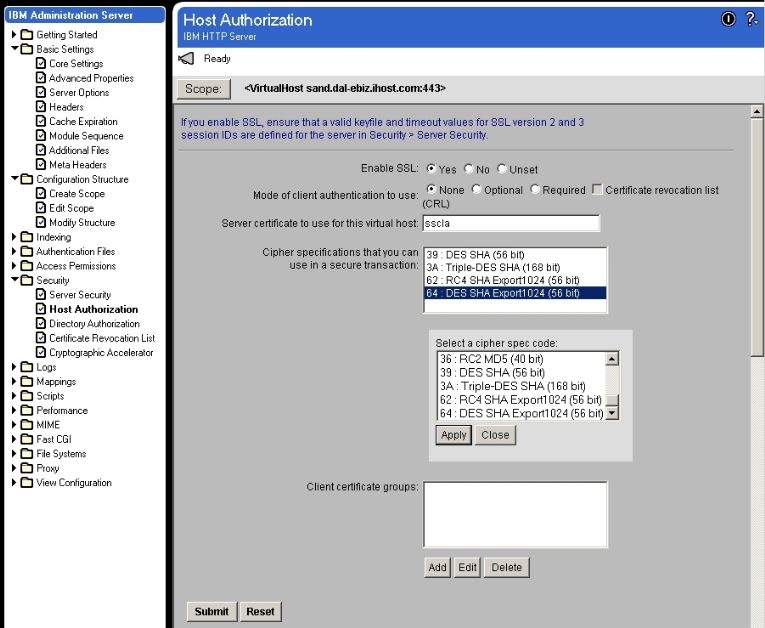Open Fast CGI folder label

(x=54, y=439)
